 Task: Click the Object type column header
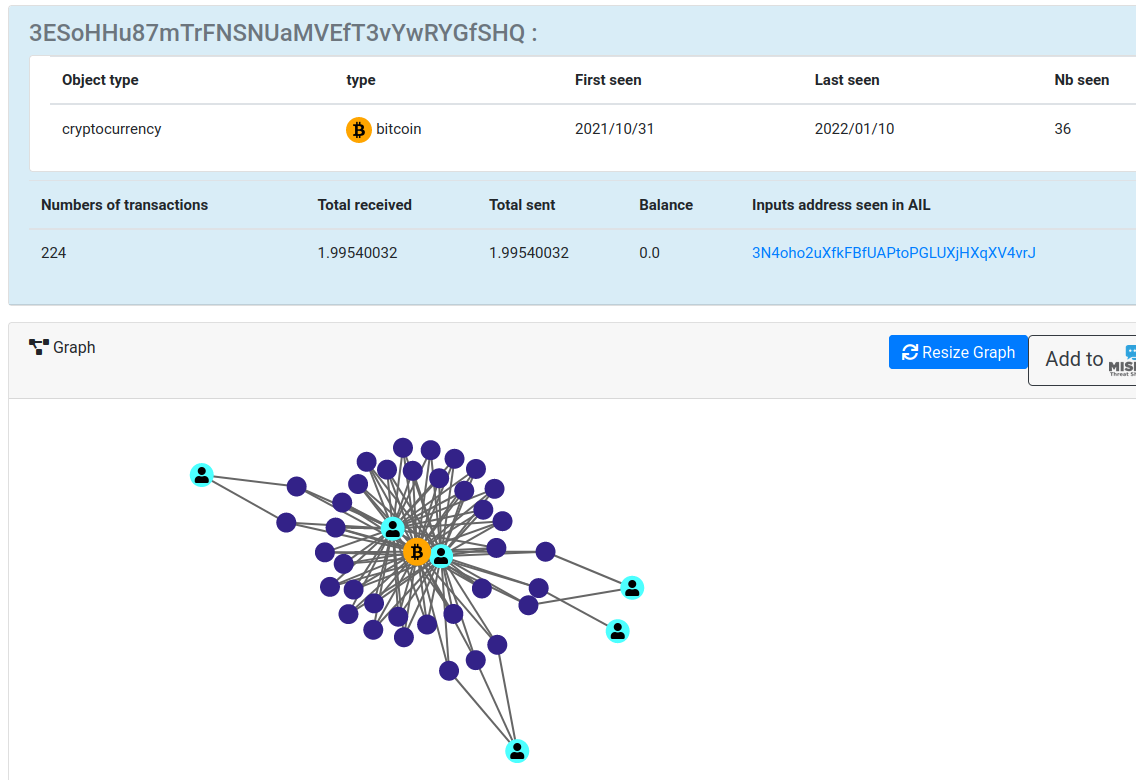[x=100, y=80]
